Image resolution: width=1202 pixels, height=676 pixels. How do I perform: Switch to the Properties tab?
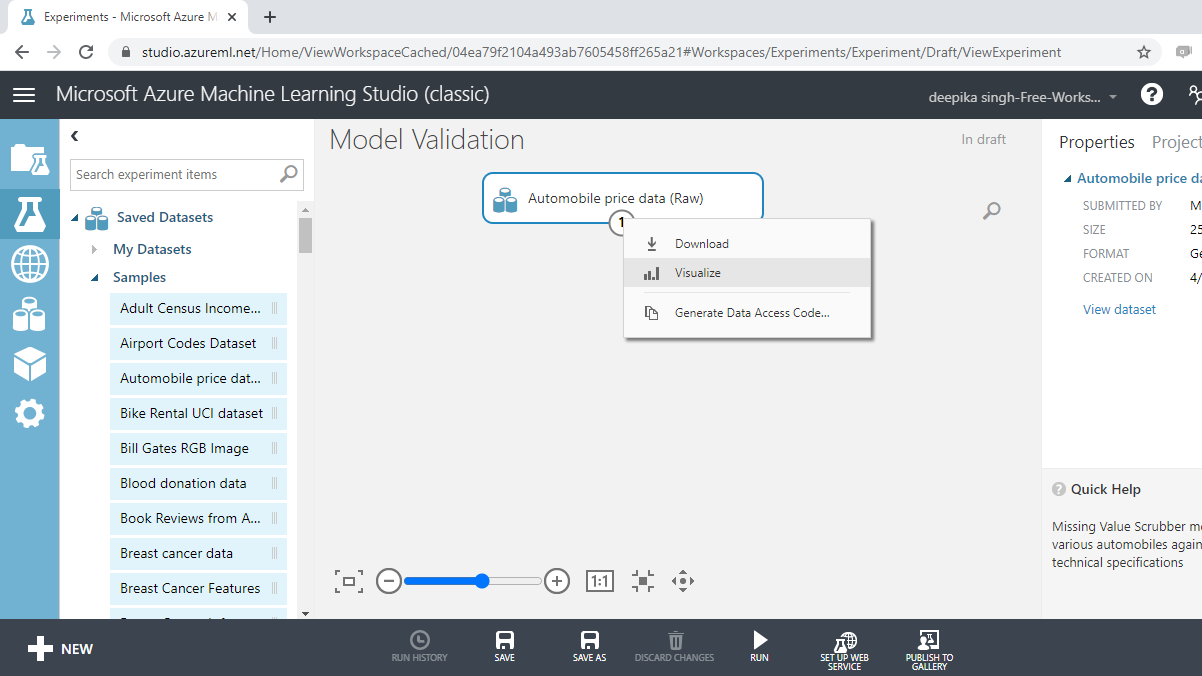(1097, 142)
